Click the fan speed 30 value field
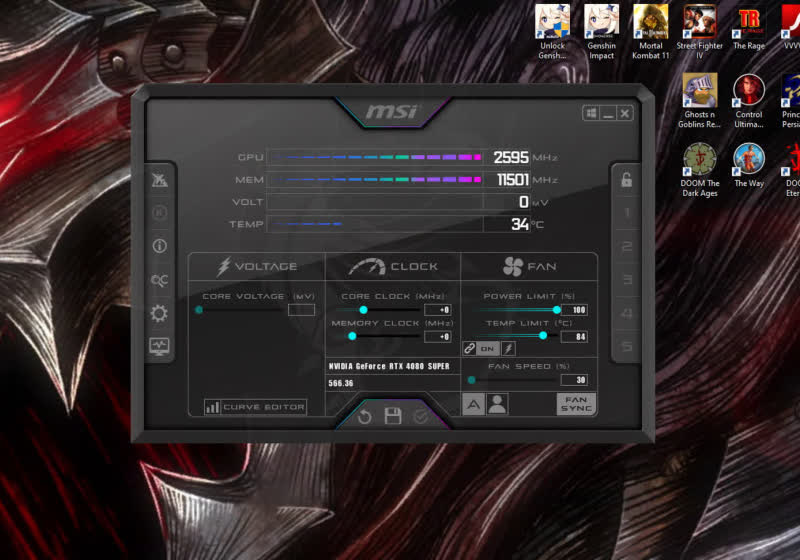Image resolution: width=800 pixels, height=560 pixels. pos(574,380)
